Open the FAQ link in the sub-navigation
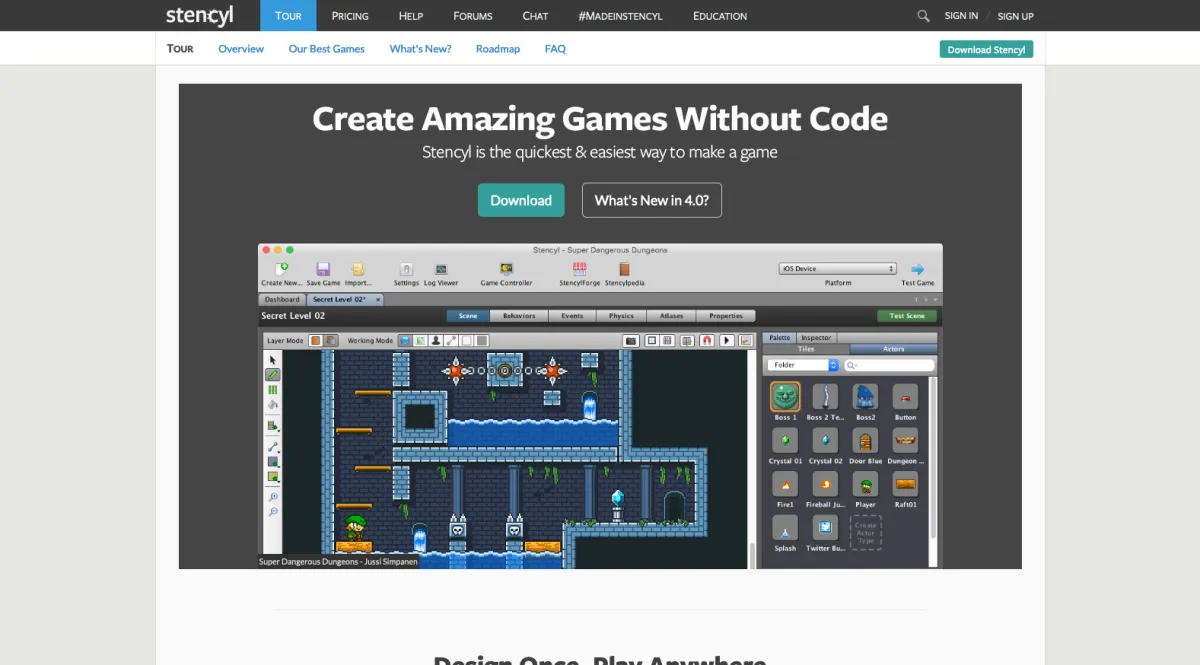The image size is (1200, 665). click(555, 49)
